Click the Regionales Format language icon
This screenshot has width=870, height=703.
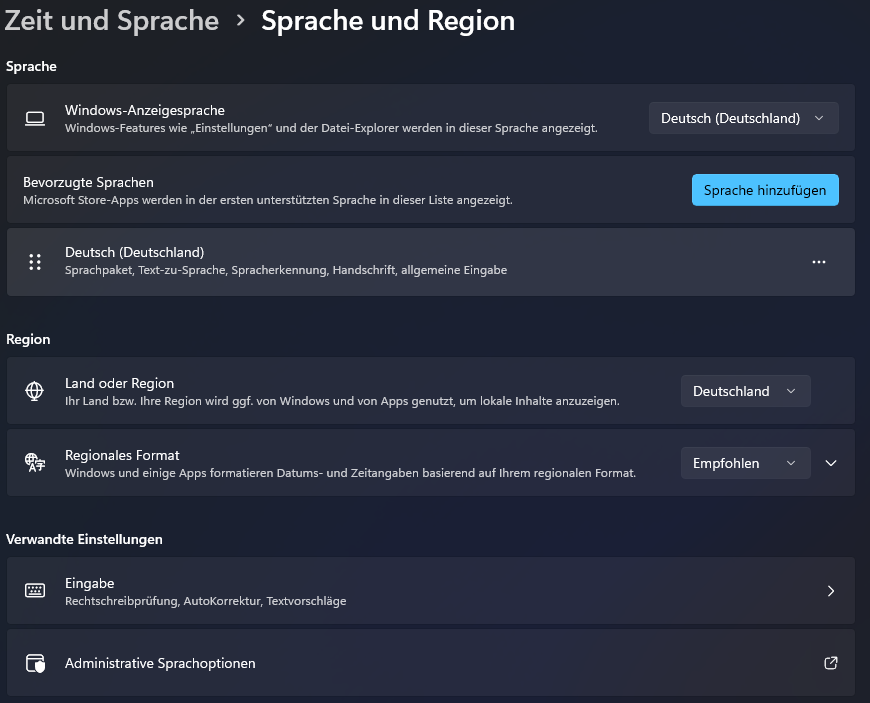[35, 463]
